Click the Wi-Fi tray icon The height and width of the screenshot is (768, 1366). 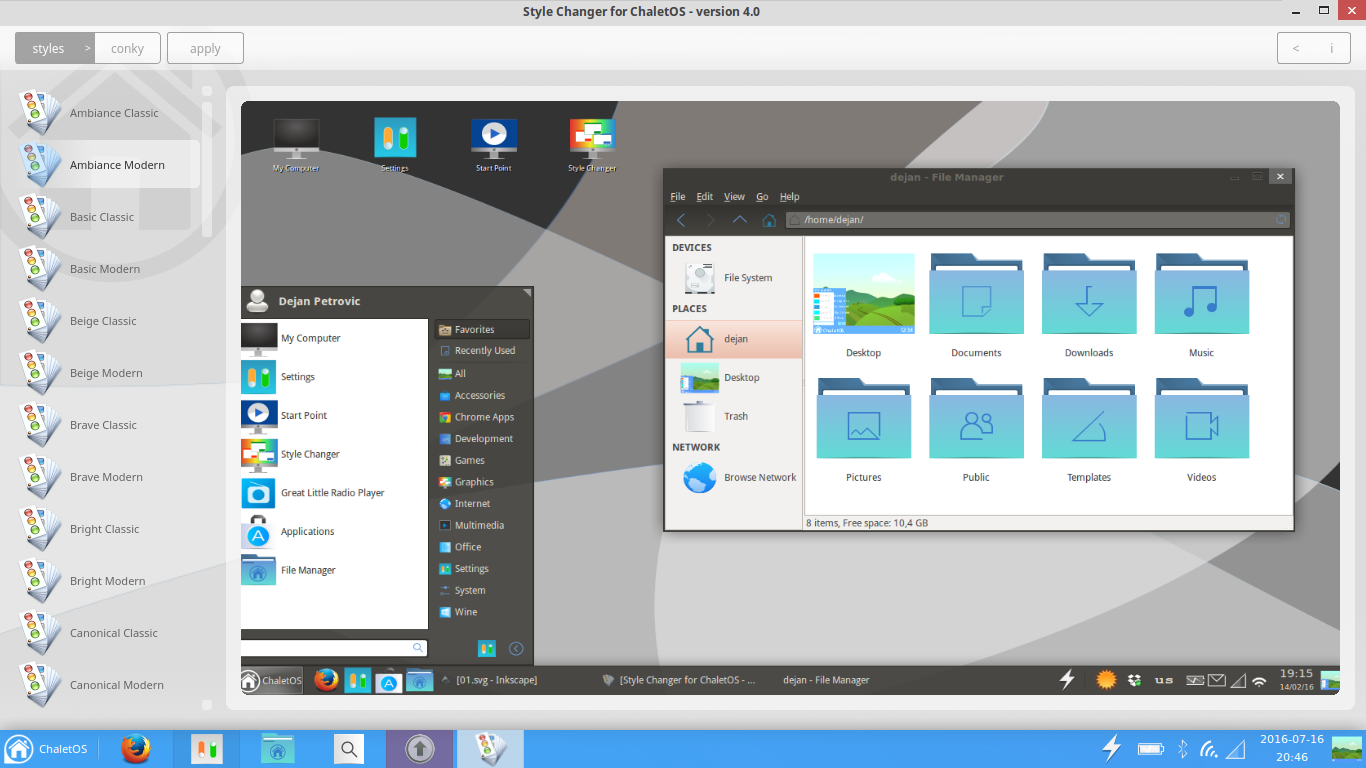pyautogui.click(x=1209, y=749)
